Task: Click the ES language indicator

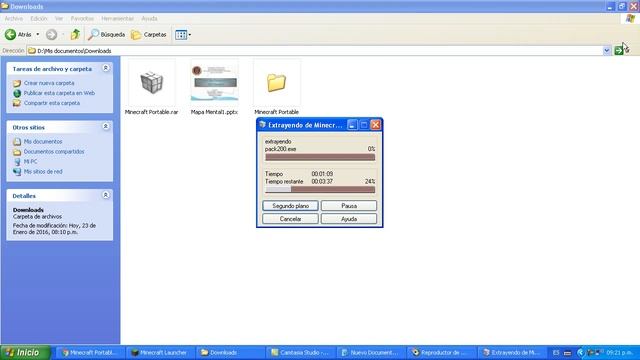Action: click(x=556, y=353)
